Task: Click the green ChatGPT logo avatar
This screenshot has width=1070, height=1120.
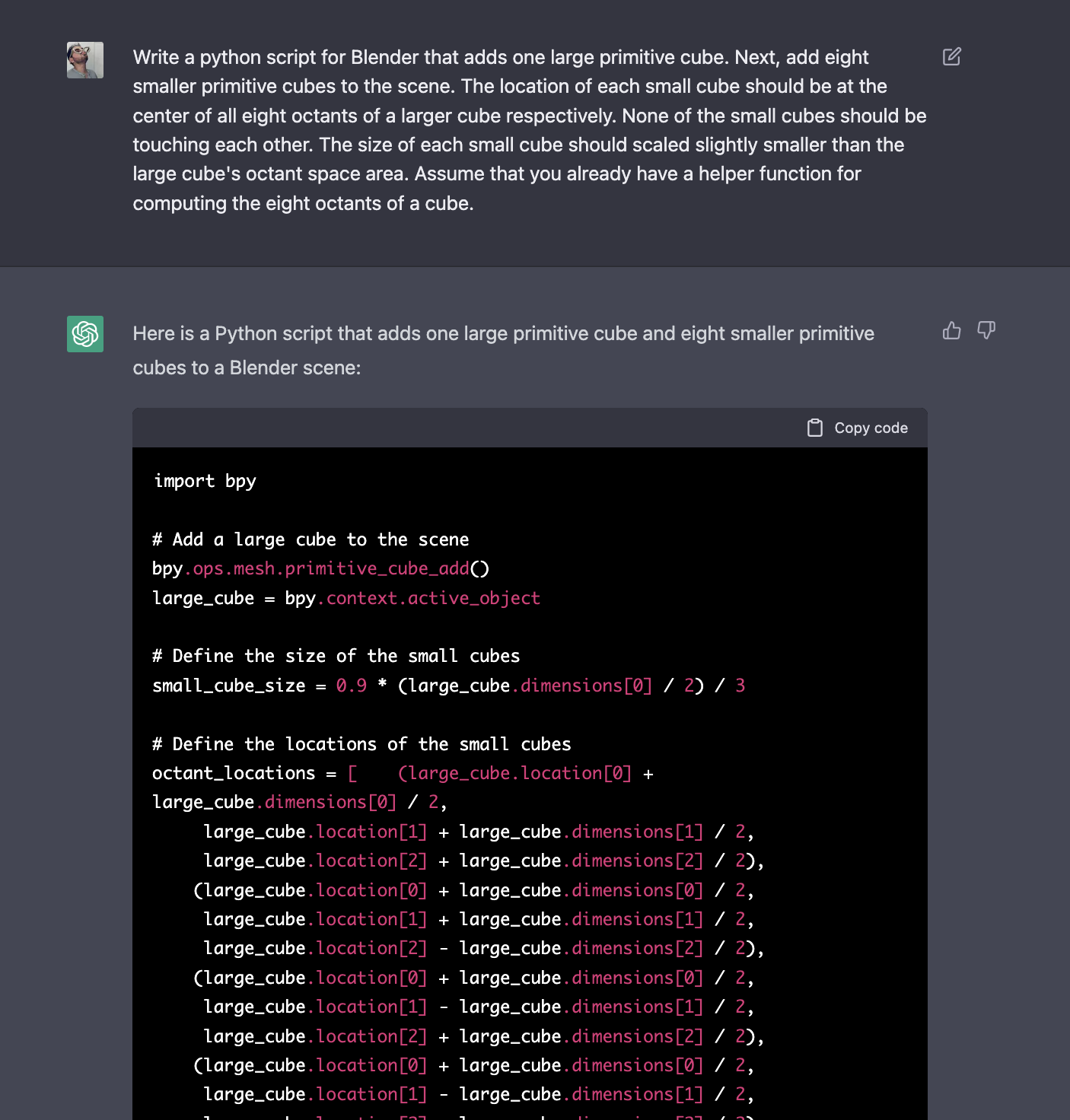Action: [85, 334]
